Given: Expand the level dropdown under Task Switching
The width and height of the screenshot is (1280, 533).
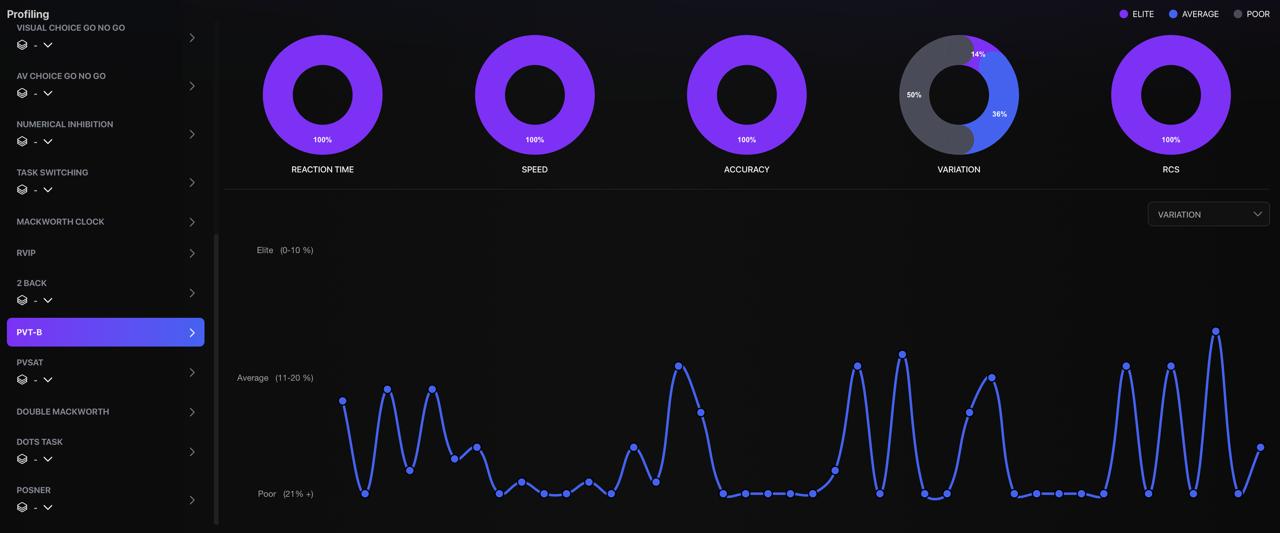Looking at the screenshot, I should 48,190.
